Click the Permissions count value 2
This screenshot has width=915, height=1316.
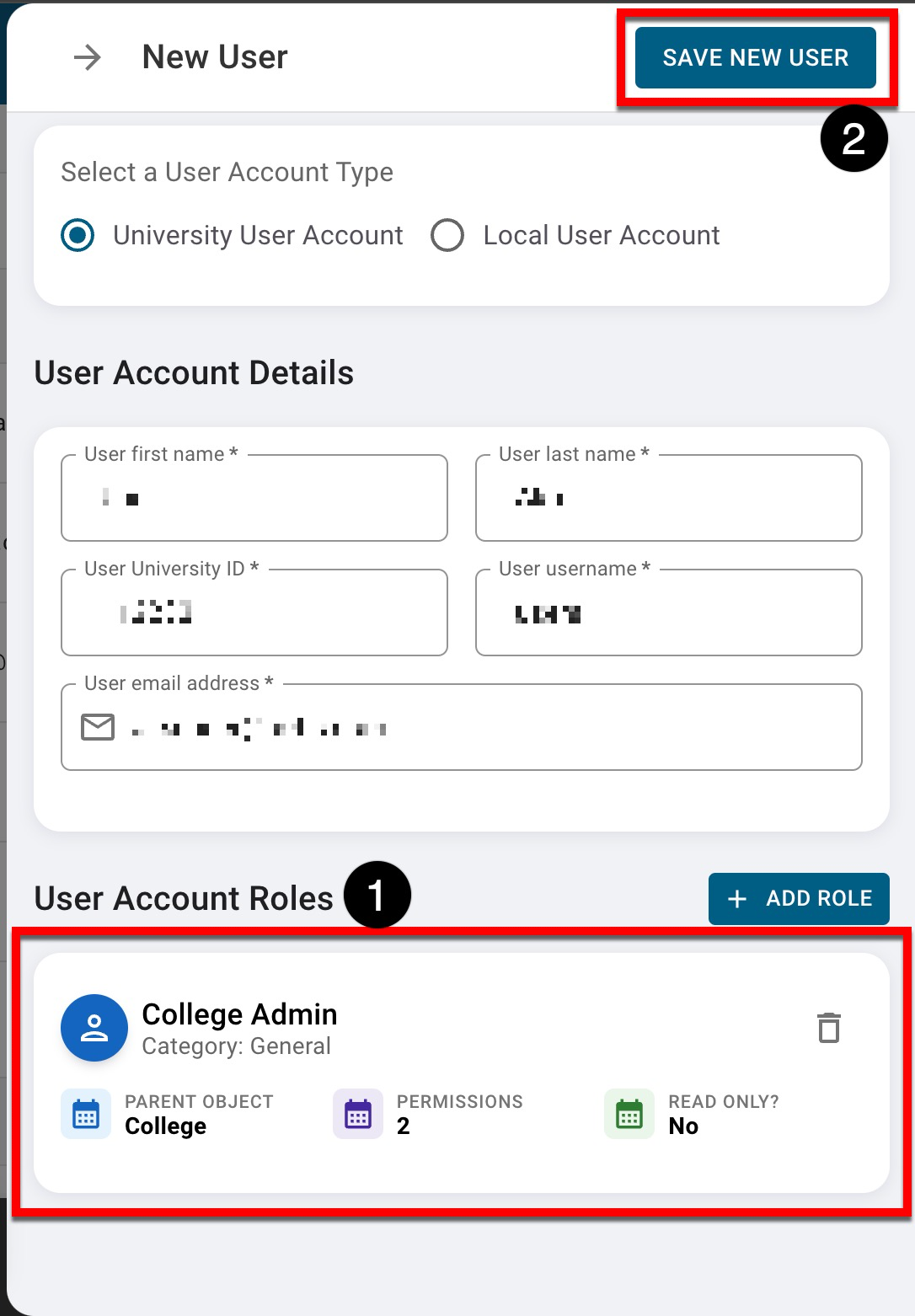point(404,1126)
